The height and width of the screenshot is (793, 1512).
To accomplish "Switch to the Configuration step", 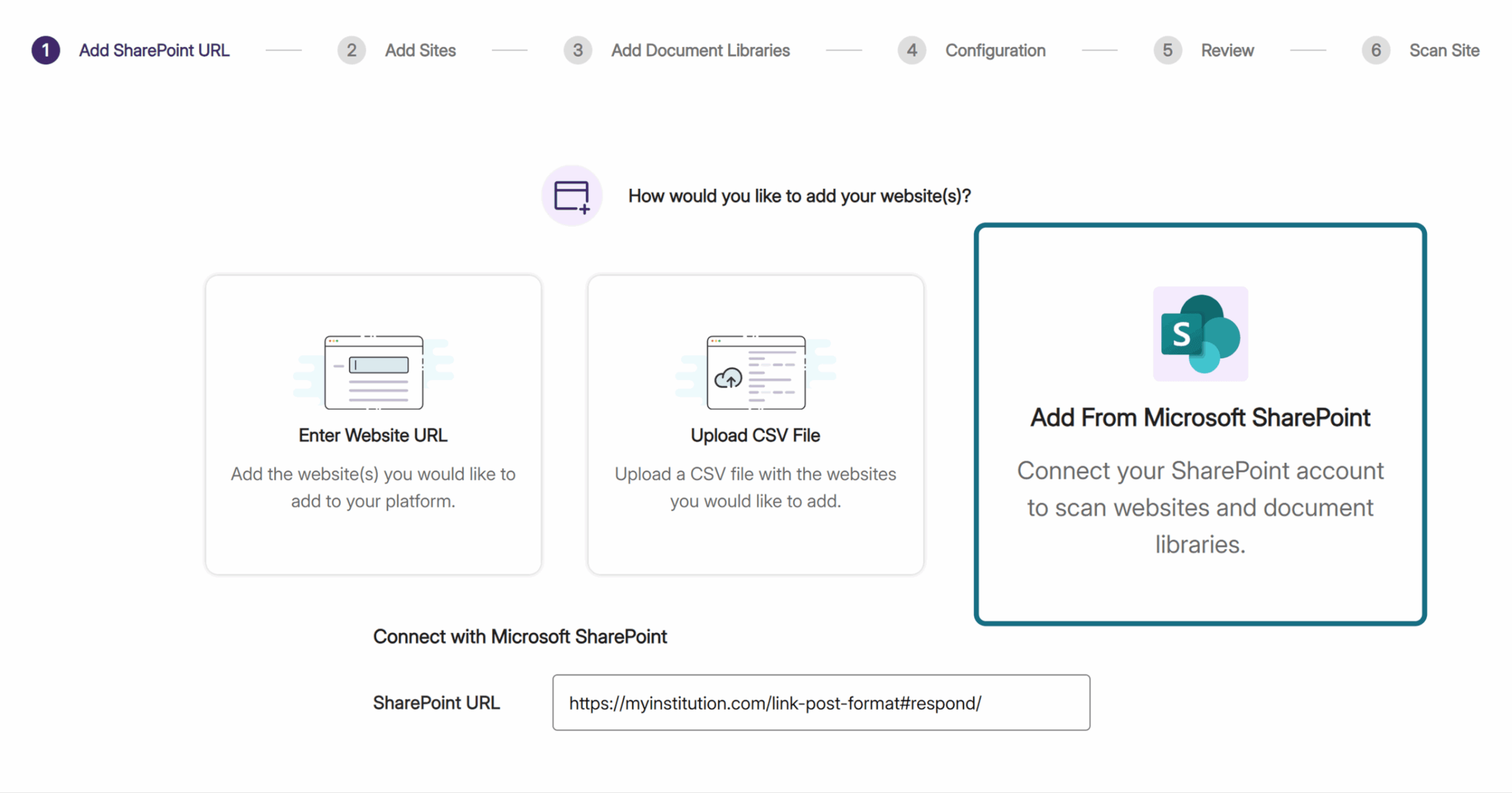I will pos(995,50).
